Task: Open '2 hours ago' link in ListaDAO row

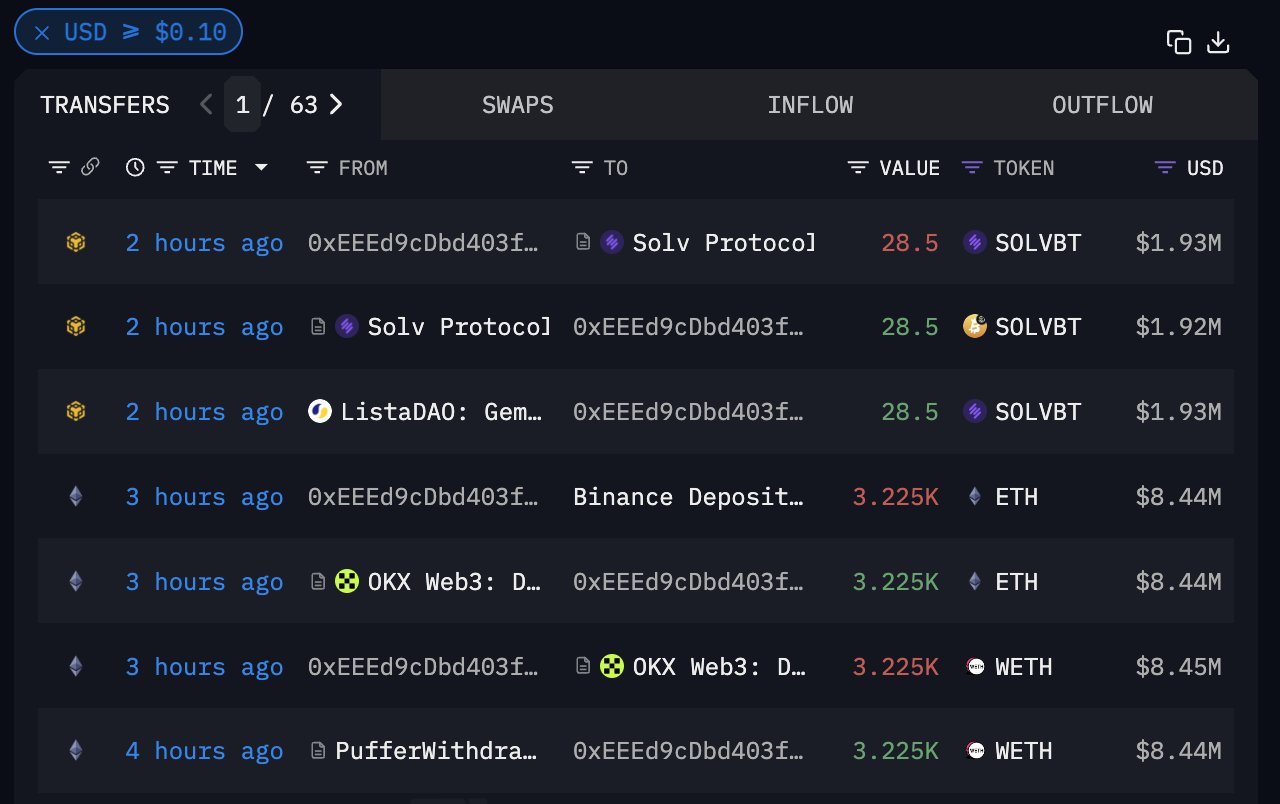Action: click(204, 412)
